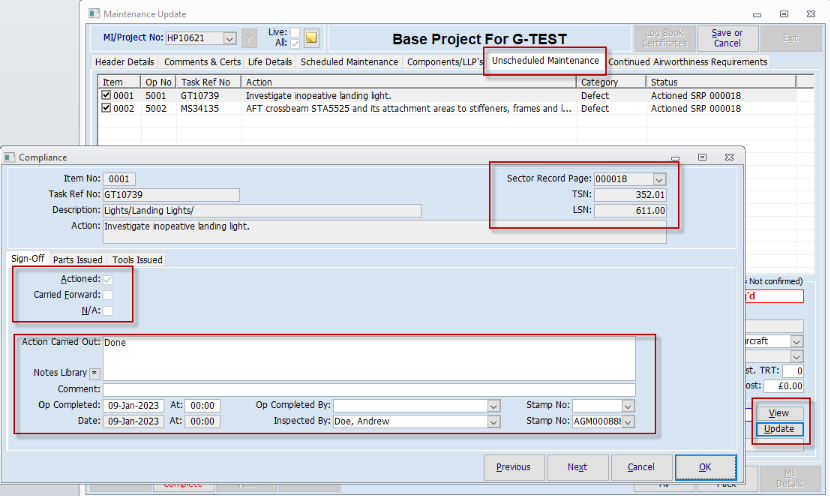Click the Compliance dialog title bar icon
Screen dimensions: 830x496
click(x=8, y=157)
